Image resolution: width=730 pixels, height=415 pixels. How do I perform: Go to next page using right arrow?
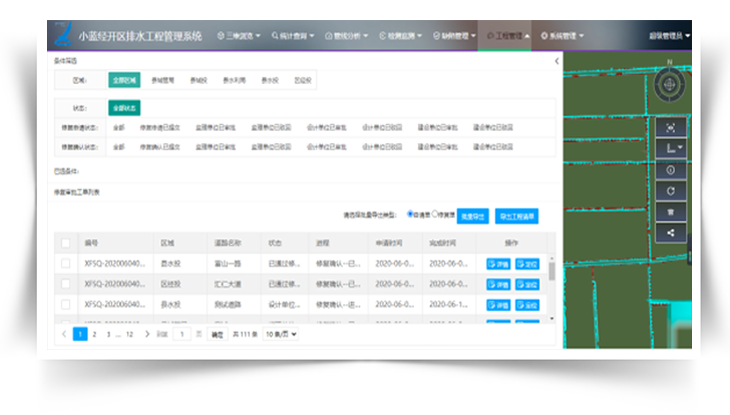[x=147, y=334]
